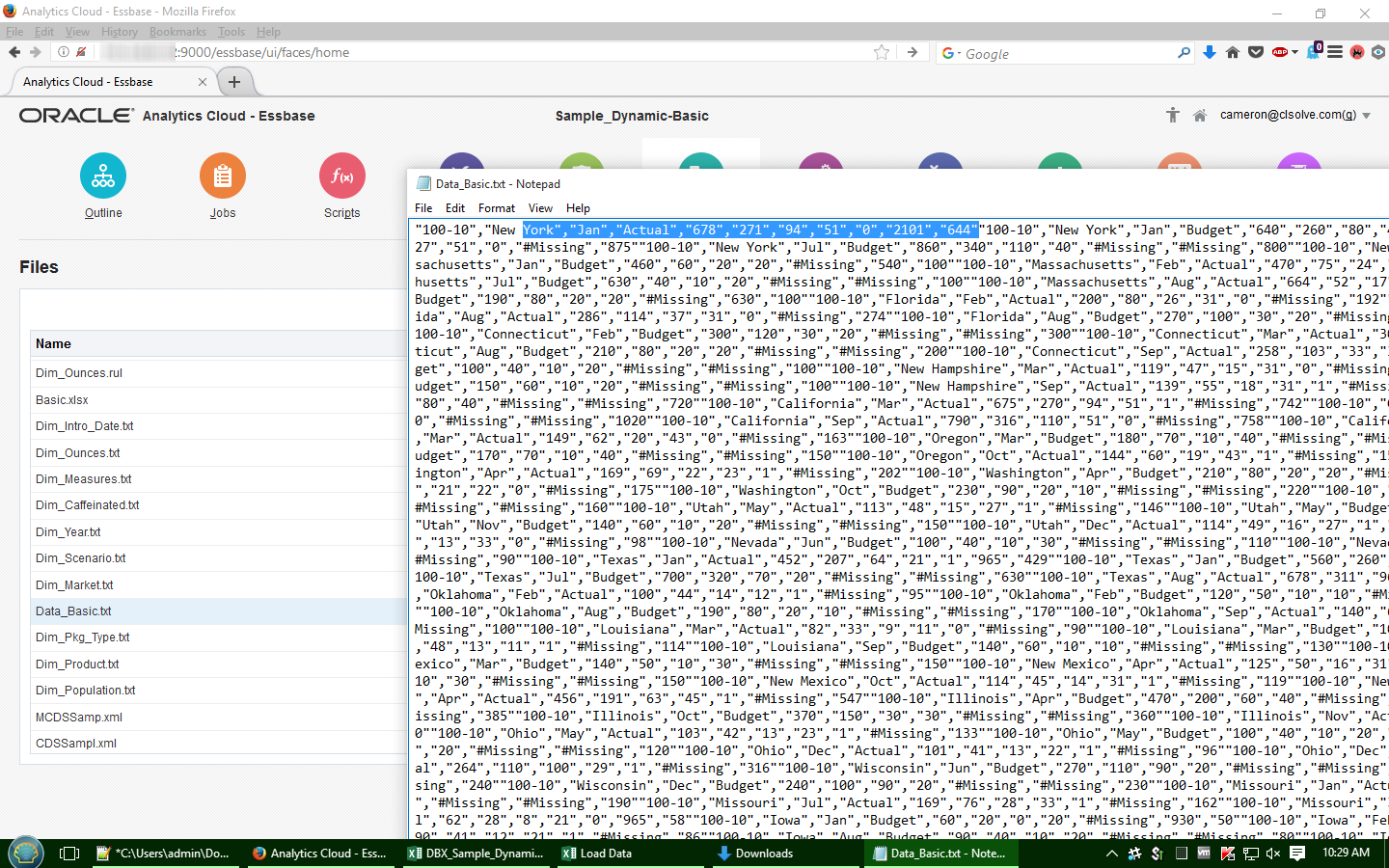Select the CDSSampl.xml file row
1389x868 pixels.
coord(218,744)
